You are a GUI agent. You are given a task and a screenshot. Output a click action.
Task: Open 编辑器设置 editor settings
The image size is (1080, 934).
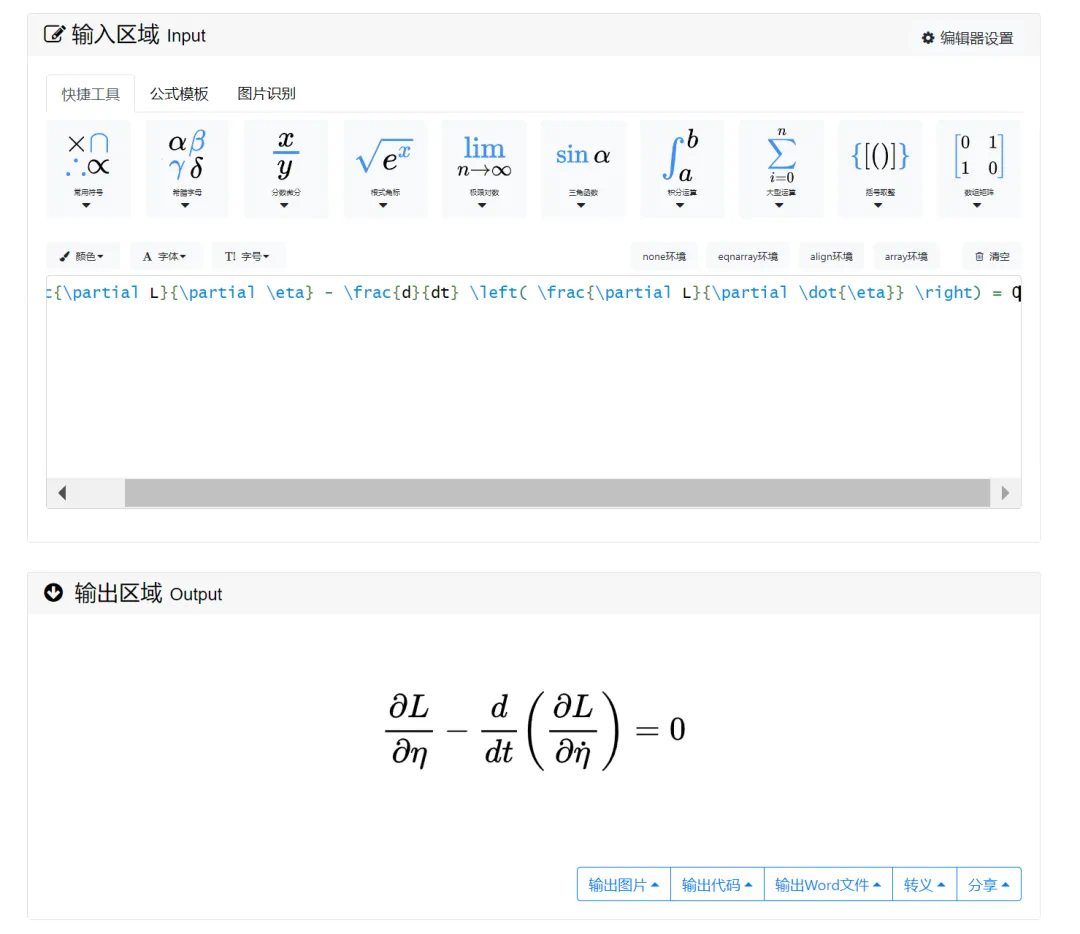pos(967,38)
